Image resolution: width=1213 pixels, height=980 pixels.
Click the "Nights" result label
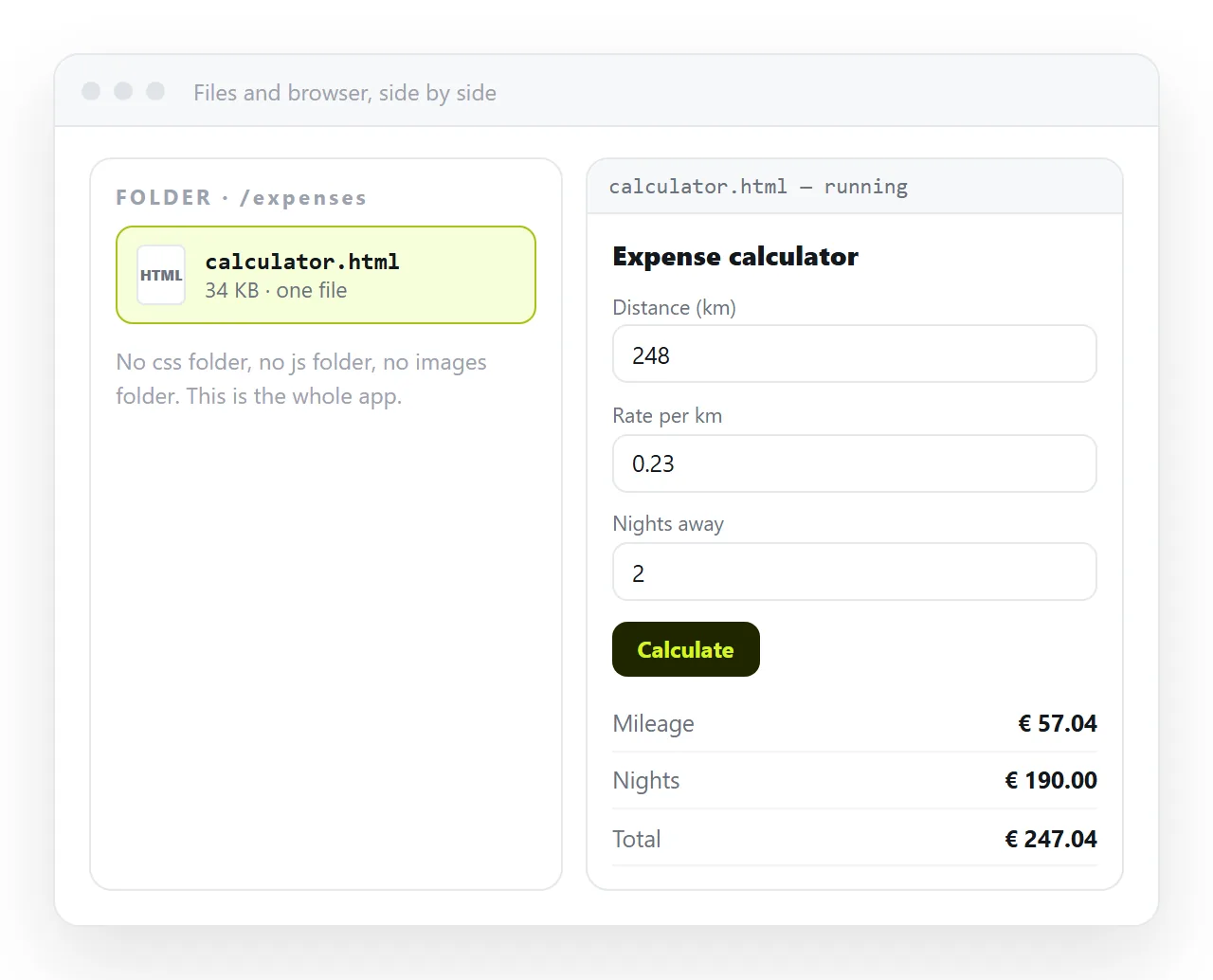646,781
